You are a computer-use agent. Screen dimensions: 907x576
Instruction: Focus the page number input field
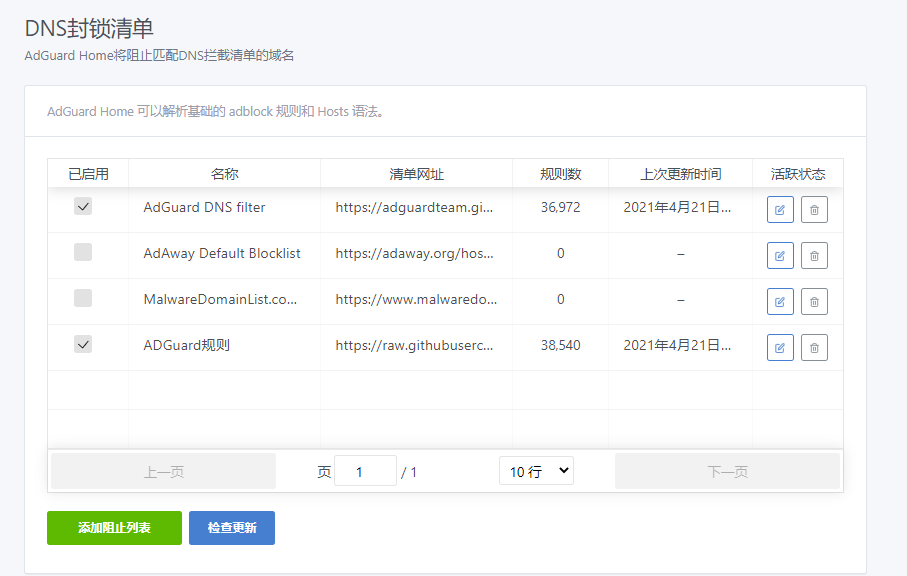[x=365, y=471]
